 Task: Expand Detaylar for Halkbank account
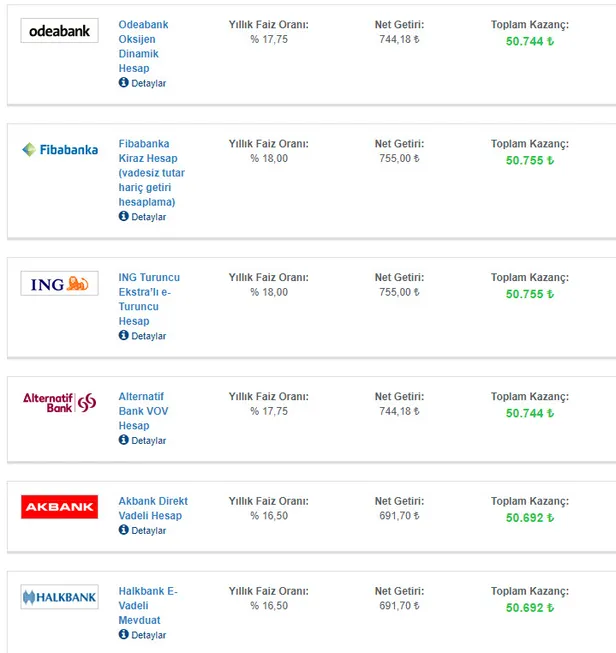click(x=148, y=635)
